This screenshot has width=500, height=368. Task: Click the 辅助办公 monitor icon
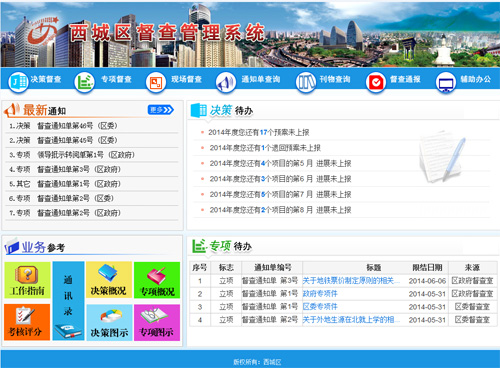pyautogui.click(x=446, y=82)
